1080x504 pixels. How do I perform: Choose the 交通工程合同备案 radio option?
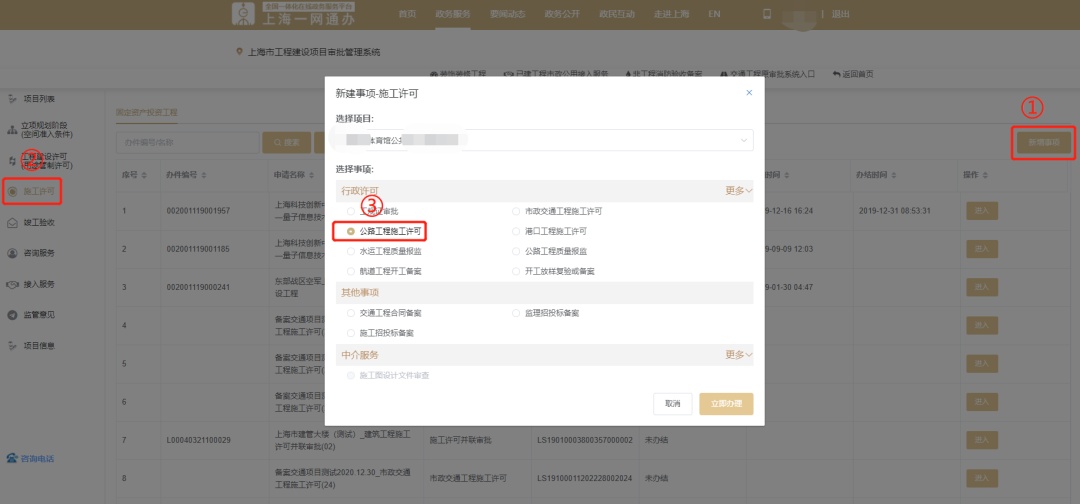[x=350, y=313]
